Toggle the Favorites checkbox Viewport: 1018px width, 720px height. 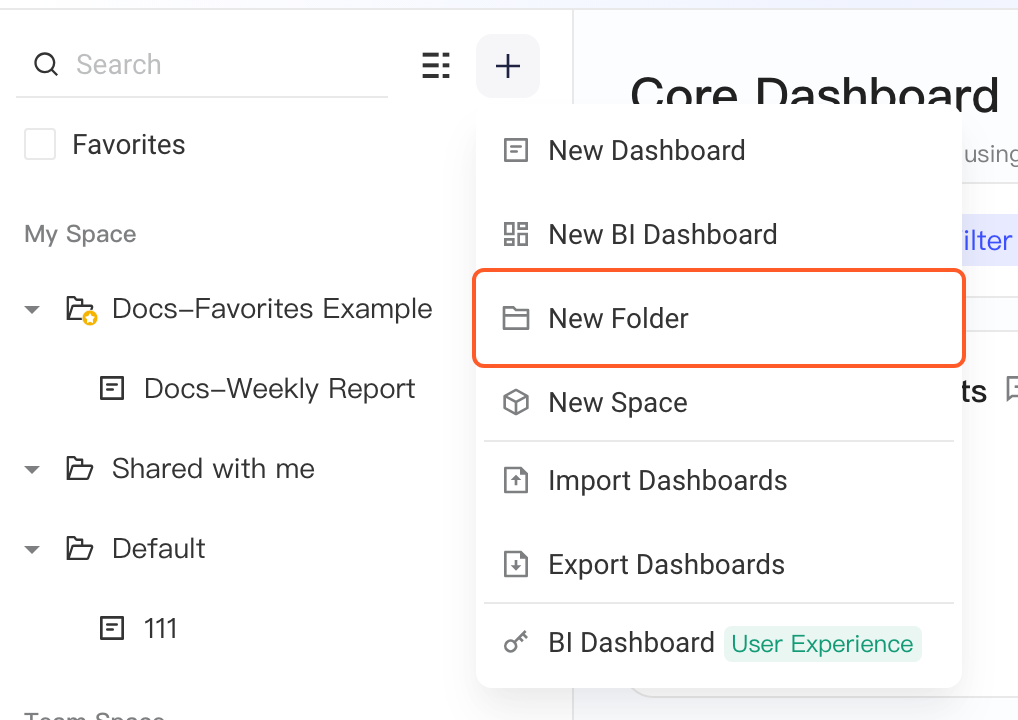[x=40, y=143]
